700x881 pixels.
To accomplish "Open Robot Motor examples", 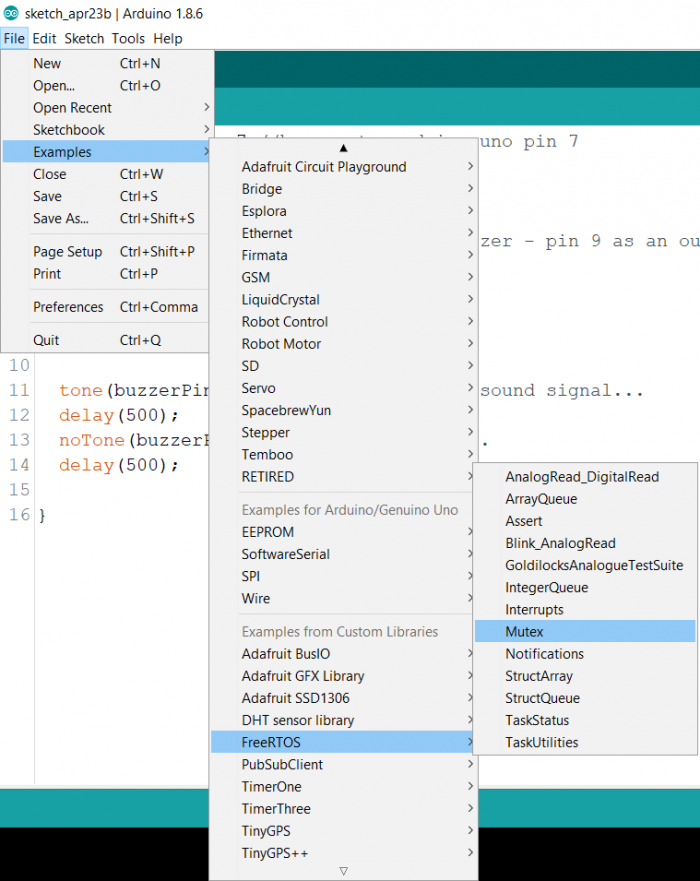I will (344, 344).
